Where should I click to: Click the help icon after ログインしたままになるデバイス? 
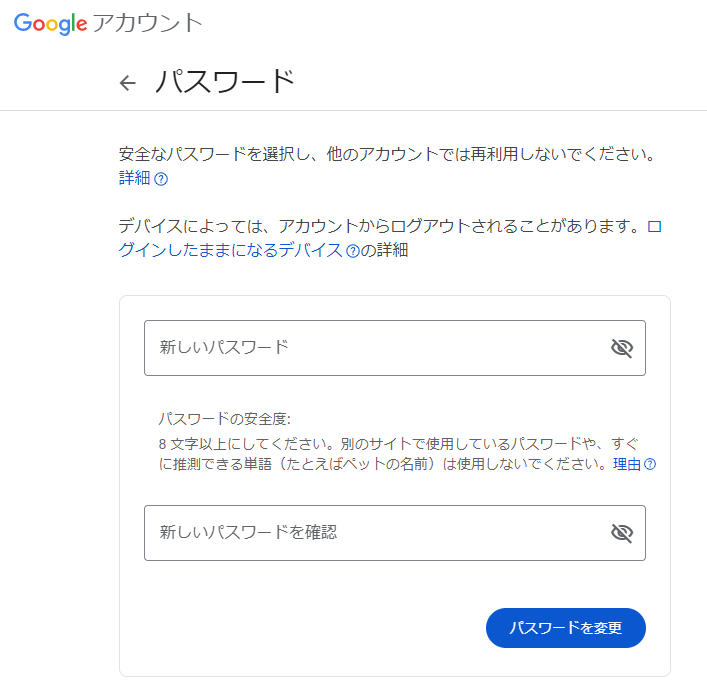[352, 252]
